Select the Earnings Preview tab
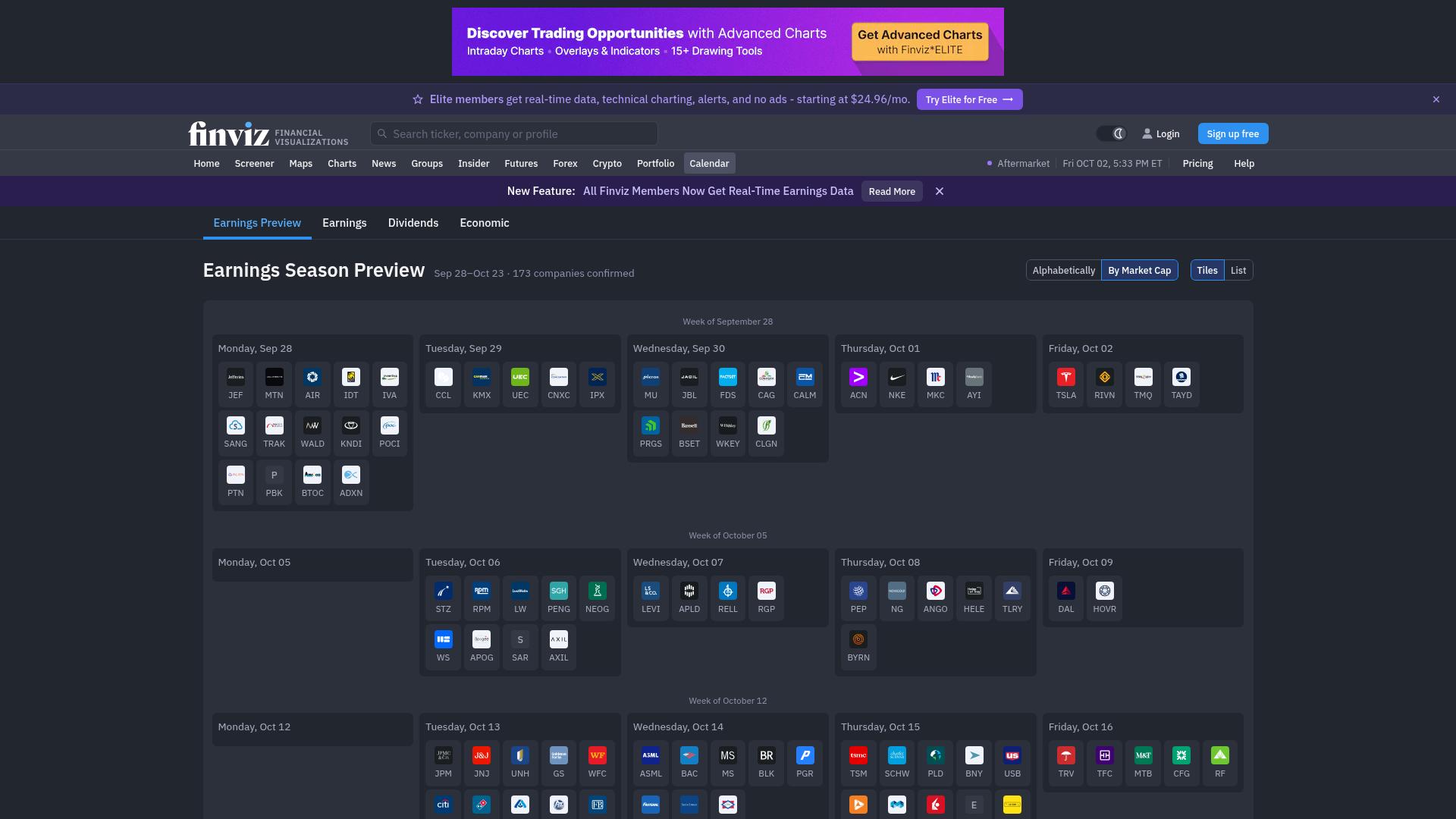The image size is (1456, 819). 257,223
